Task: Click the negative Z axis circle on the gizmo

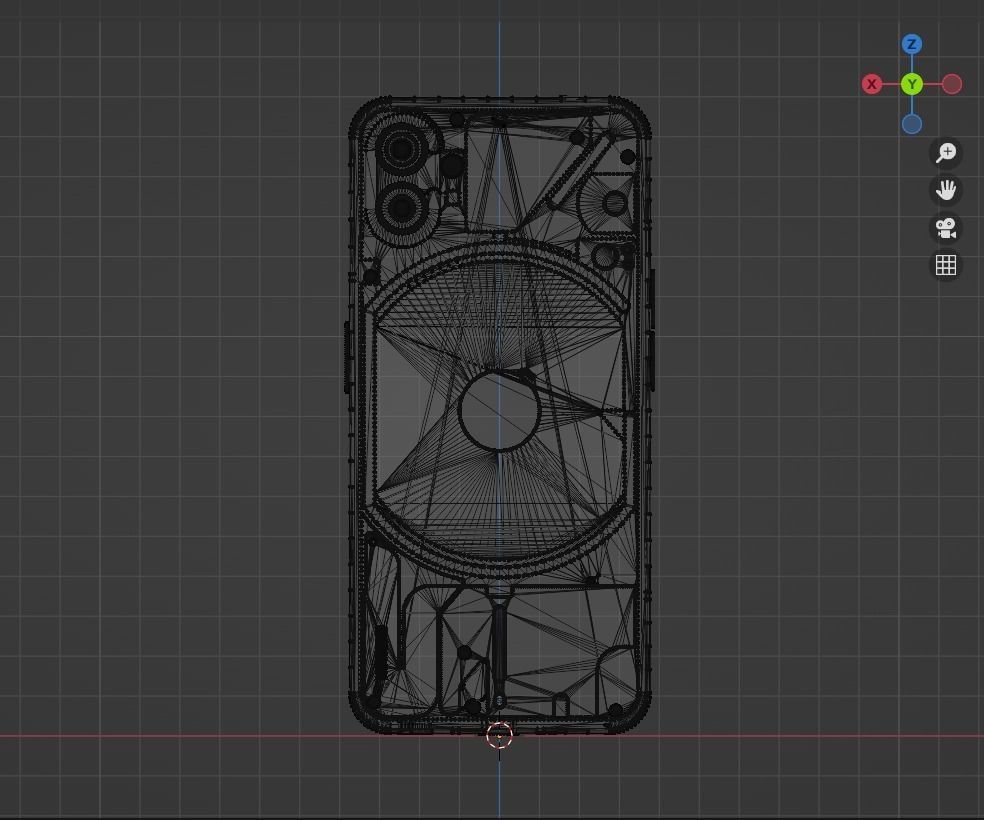Action: tap(912, 124)
